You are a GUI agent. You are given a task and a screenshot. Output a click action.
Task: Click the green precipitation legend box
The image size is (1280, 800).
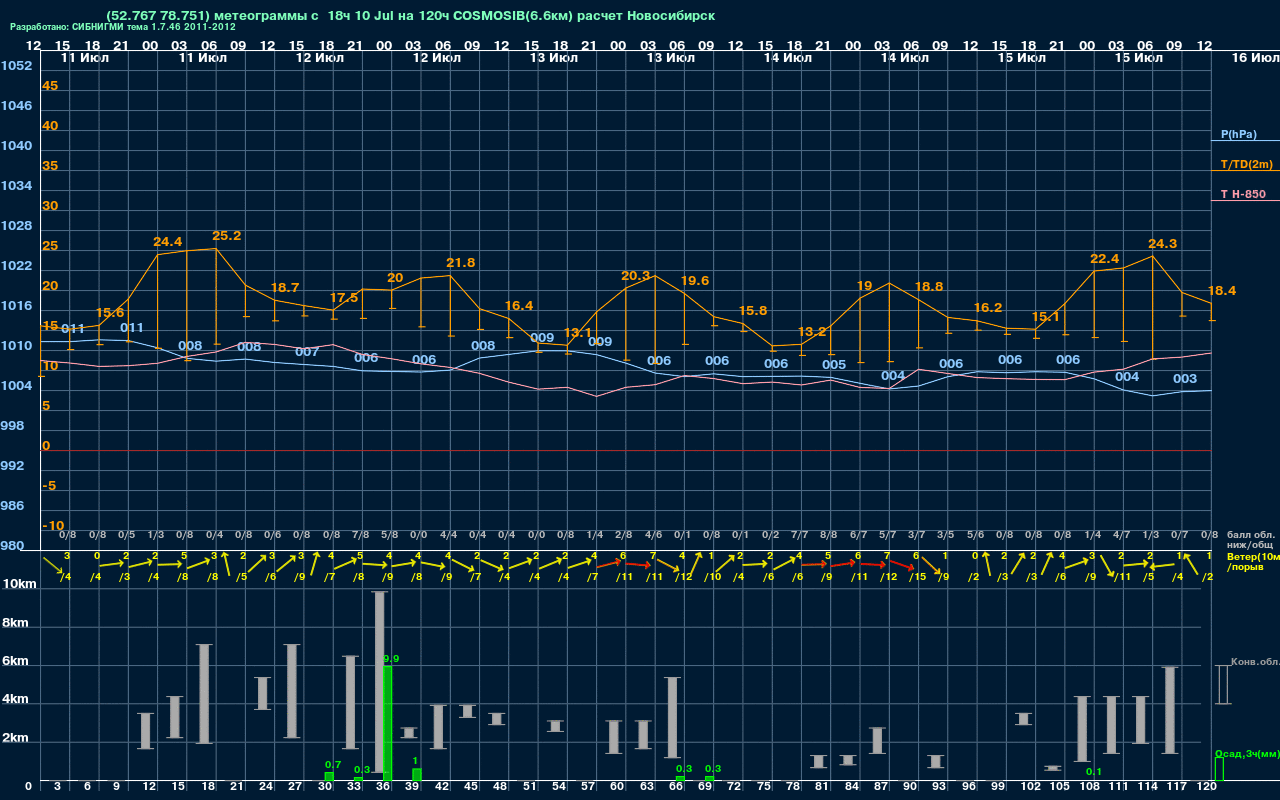click(1219, 769)
